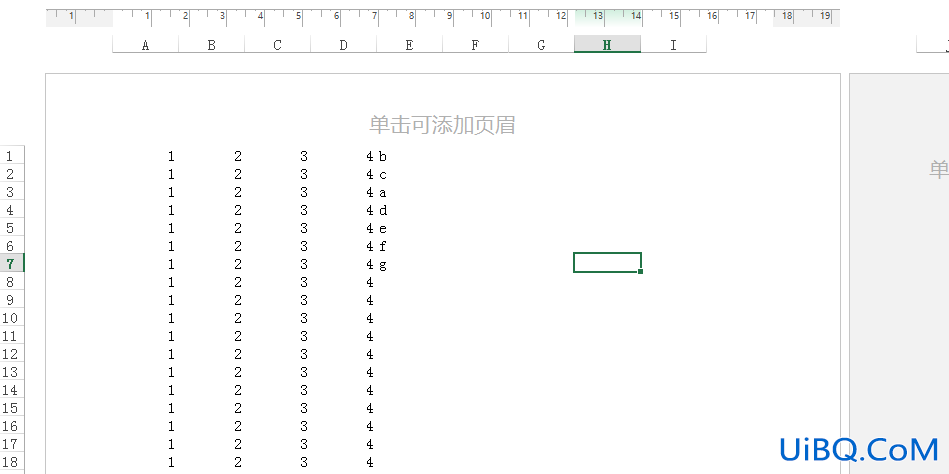Click the cell with '3' in row 1

point(277,156)
